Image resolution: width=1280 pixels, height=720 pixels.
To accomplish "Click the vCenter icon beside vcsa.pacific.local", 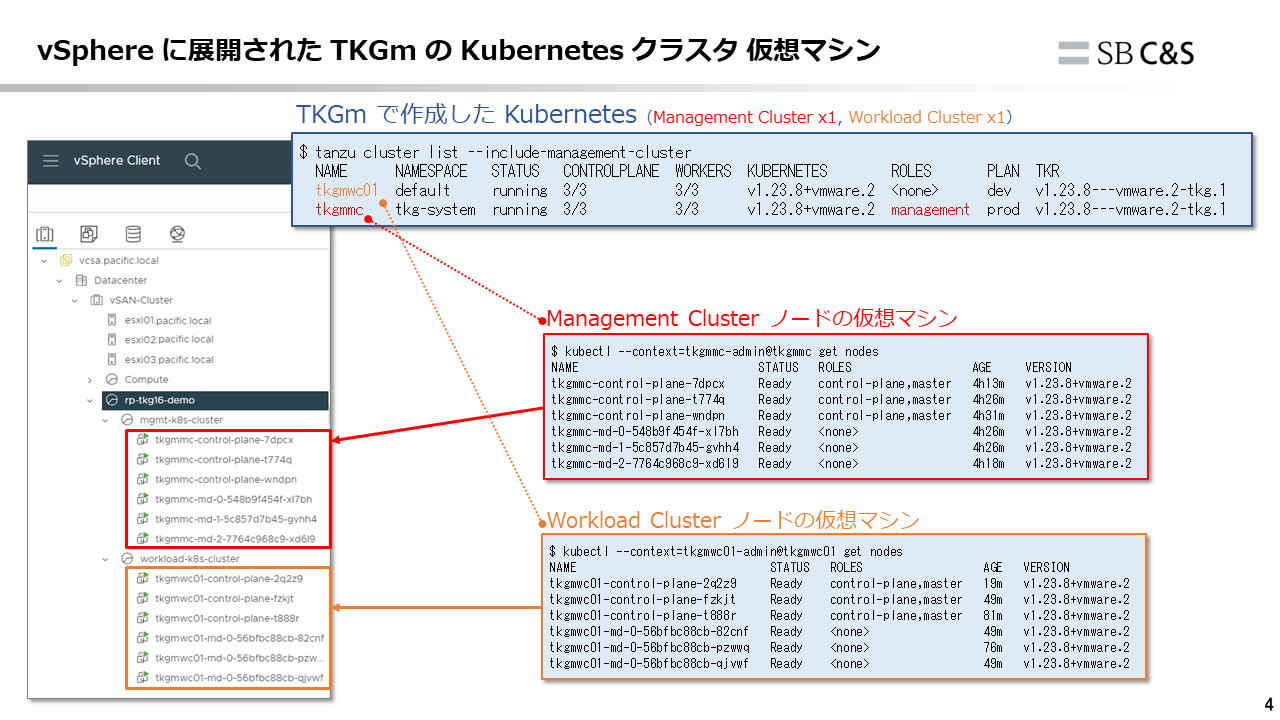I will 66,260.
